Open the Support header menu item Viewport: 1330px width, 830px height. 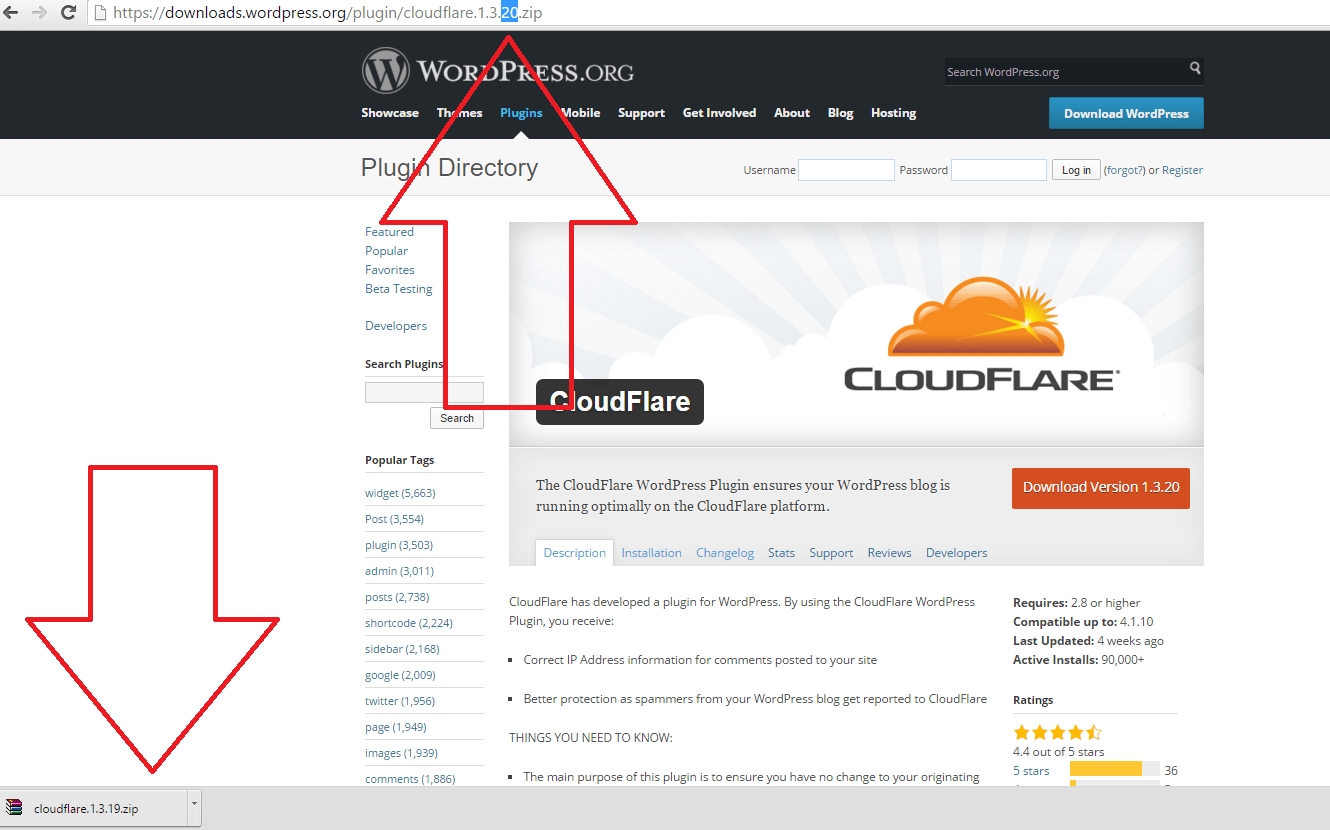641,113
